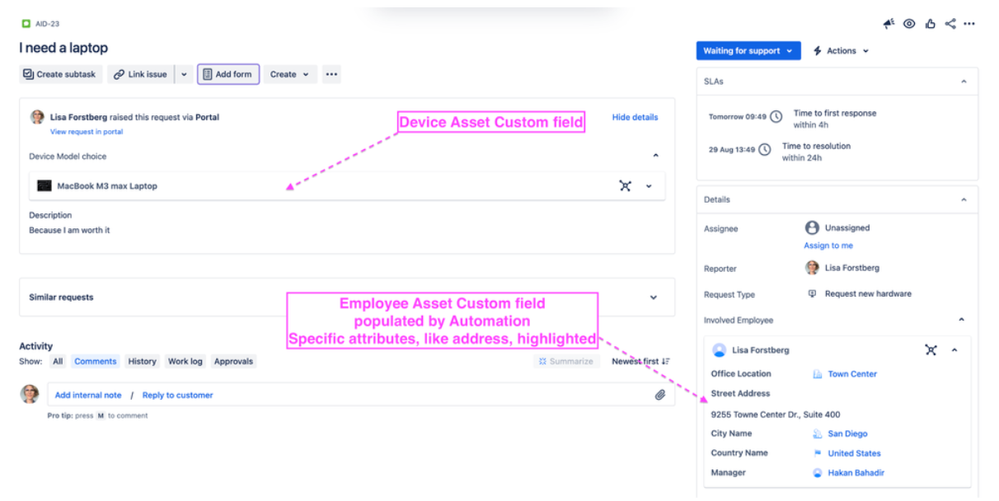Viewport: 999px width, 501px height.
Task: Open graph icon for Lisa Forstberg employee
Action: [x=931, y=350]
